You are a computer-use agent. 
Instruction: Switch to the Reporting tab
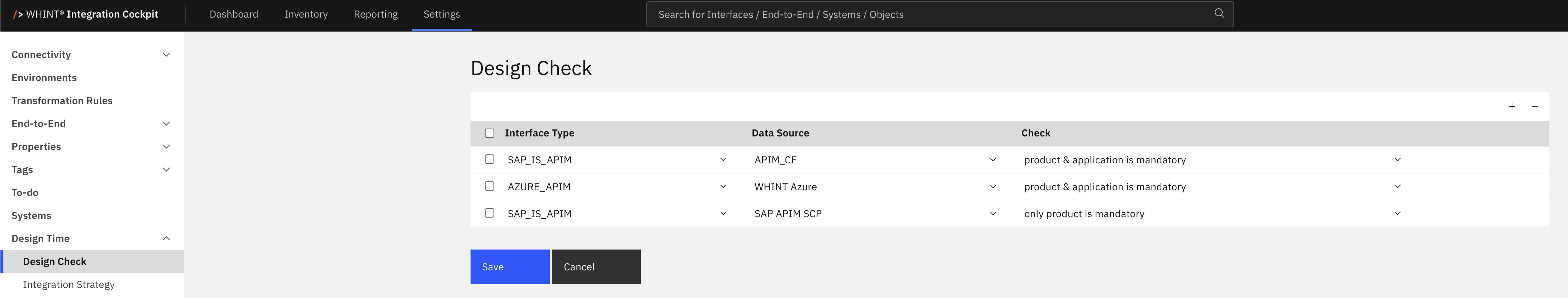tap(376, 14)
